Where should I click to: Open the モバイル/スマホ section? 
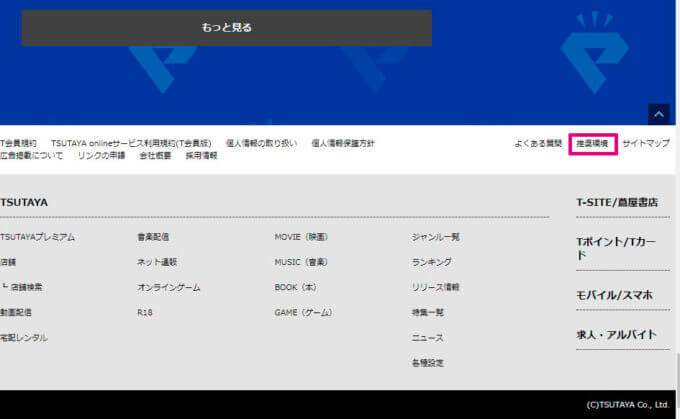[615, 295]
